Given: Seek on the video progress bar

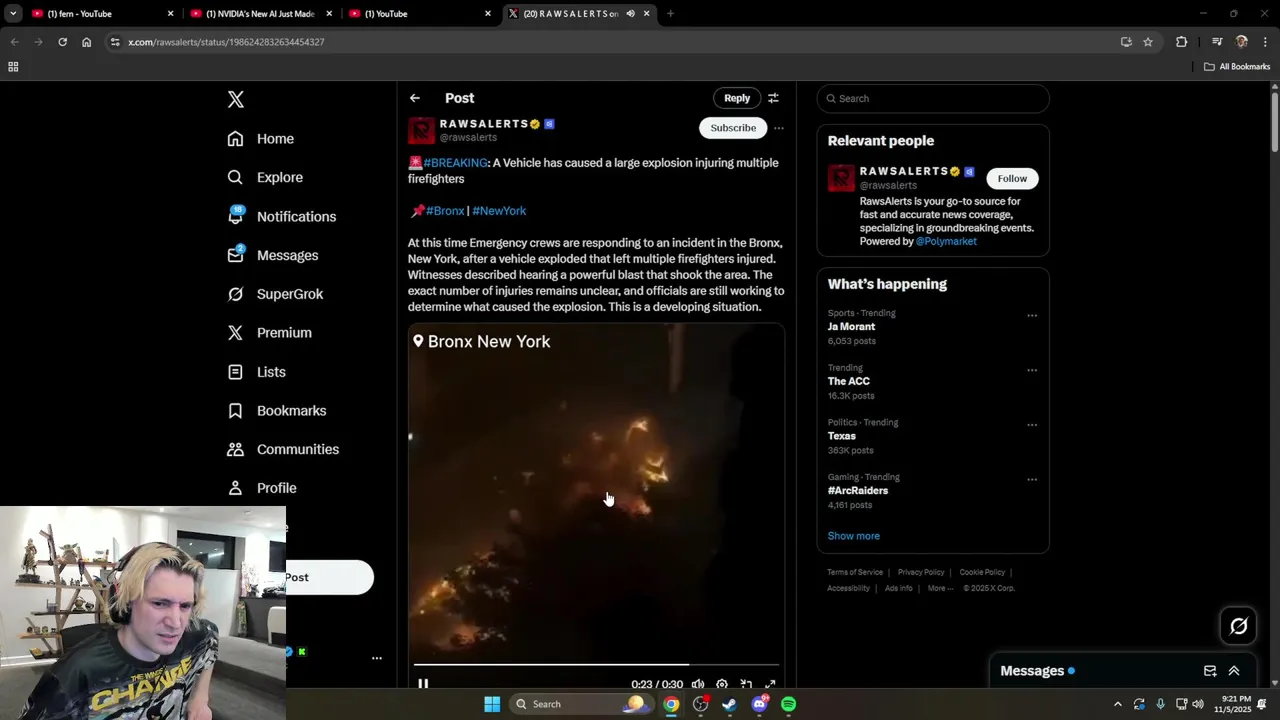Looking at the screenshot, I should coord(596,664).
